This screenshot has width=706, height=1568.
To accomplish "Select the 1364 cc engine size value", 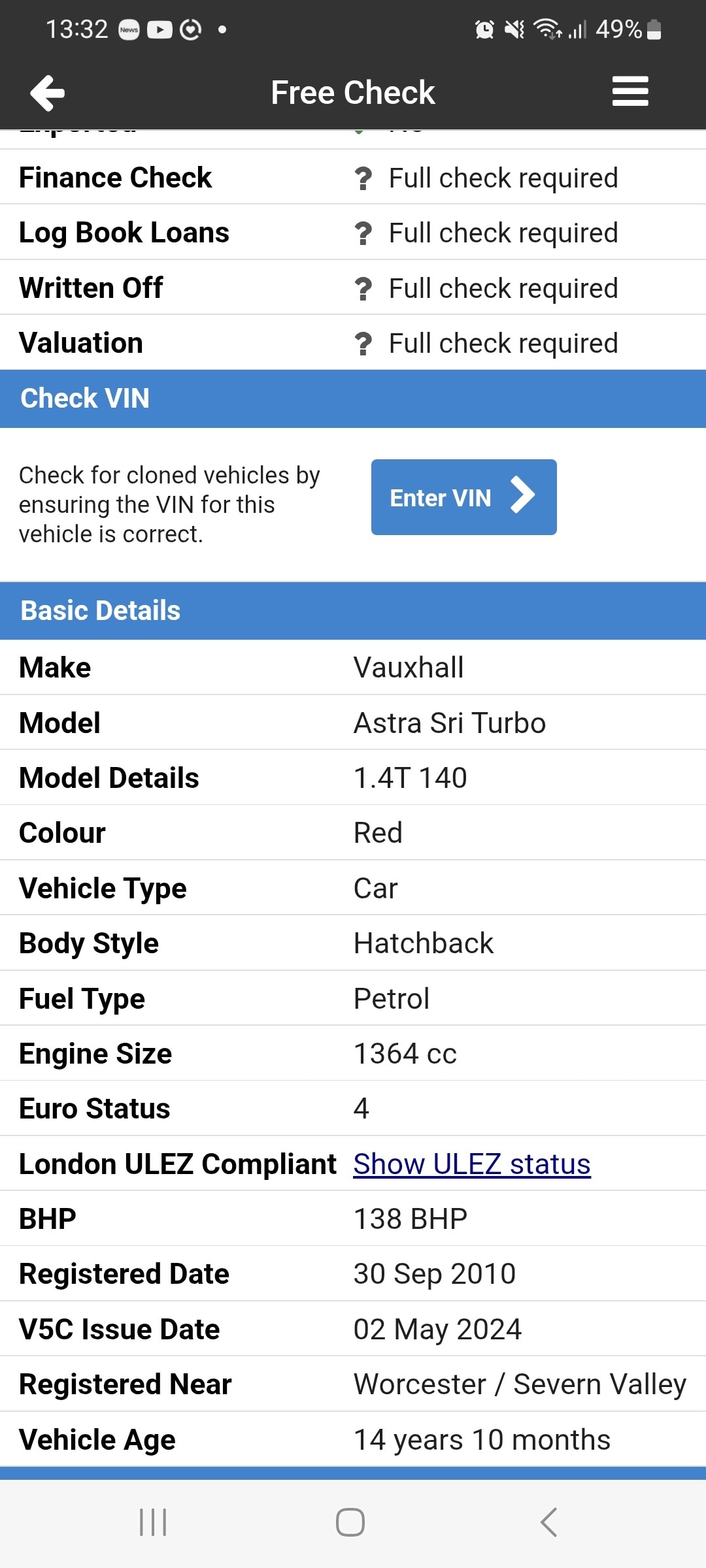I will pyautogui.click(x=405, y=1054).
